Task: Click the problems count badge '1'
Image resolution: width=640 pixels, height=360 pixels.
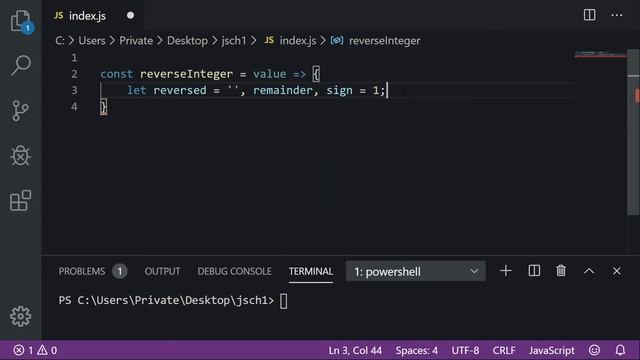Action: [120, 271]
